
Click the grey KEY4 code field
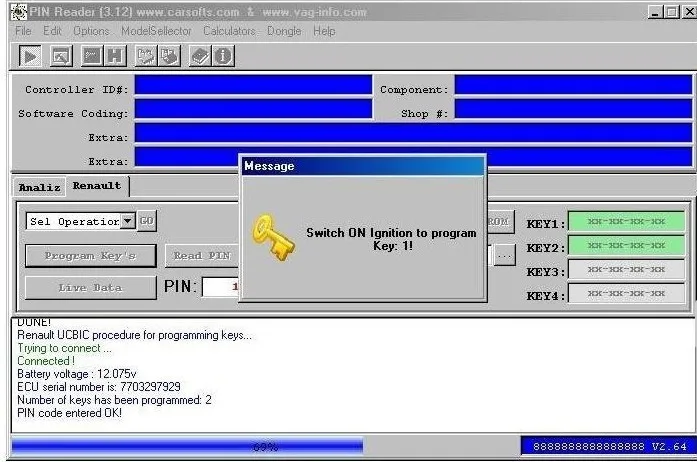pyautogui.click(x=626, y=293)
